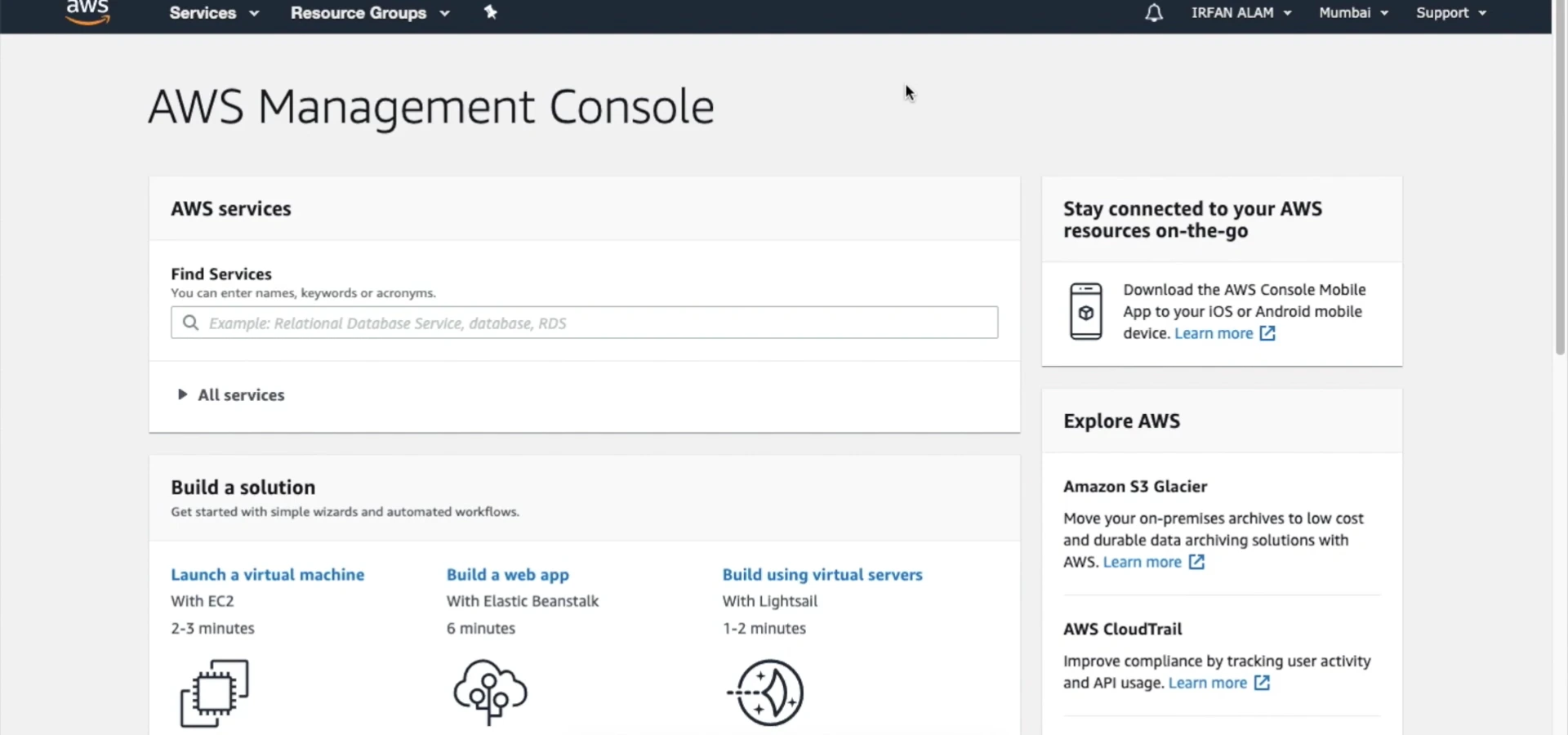Click Learn more for AWS Console Mobile App
Image resolution: width=1568 pixels, height=735 pixels.
pos(1214,333)
